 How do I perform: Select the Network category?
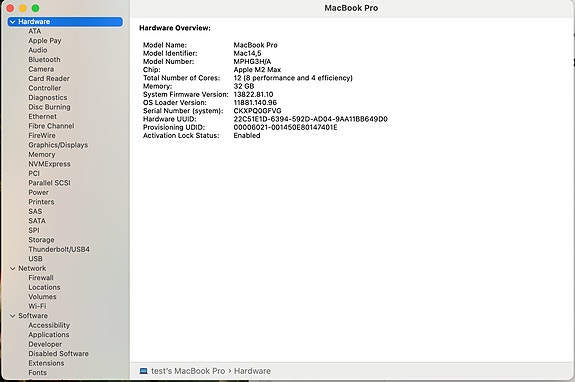tap(32, 269)
